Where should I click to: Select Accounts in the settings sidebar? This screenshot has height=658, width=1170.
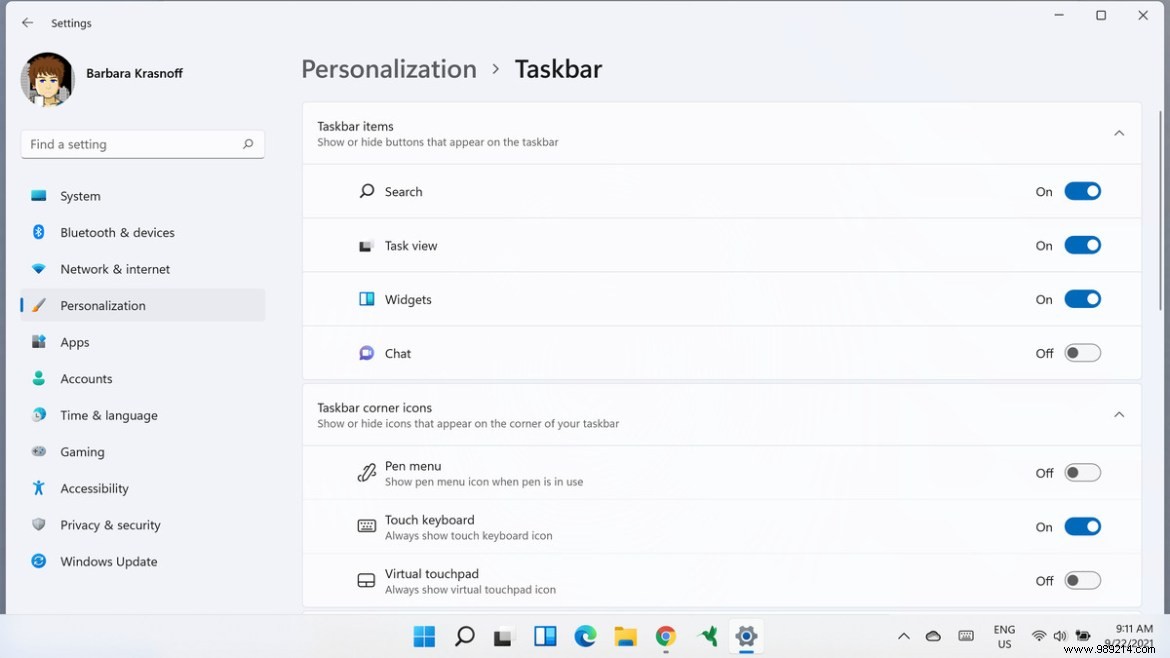click(88, 378)
